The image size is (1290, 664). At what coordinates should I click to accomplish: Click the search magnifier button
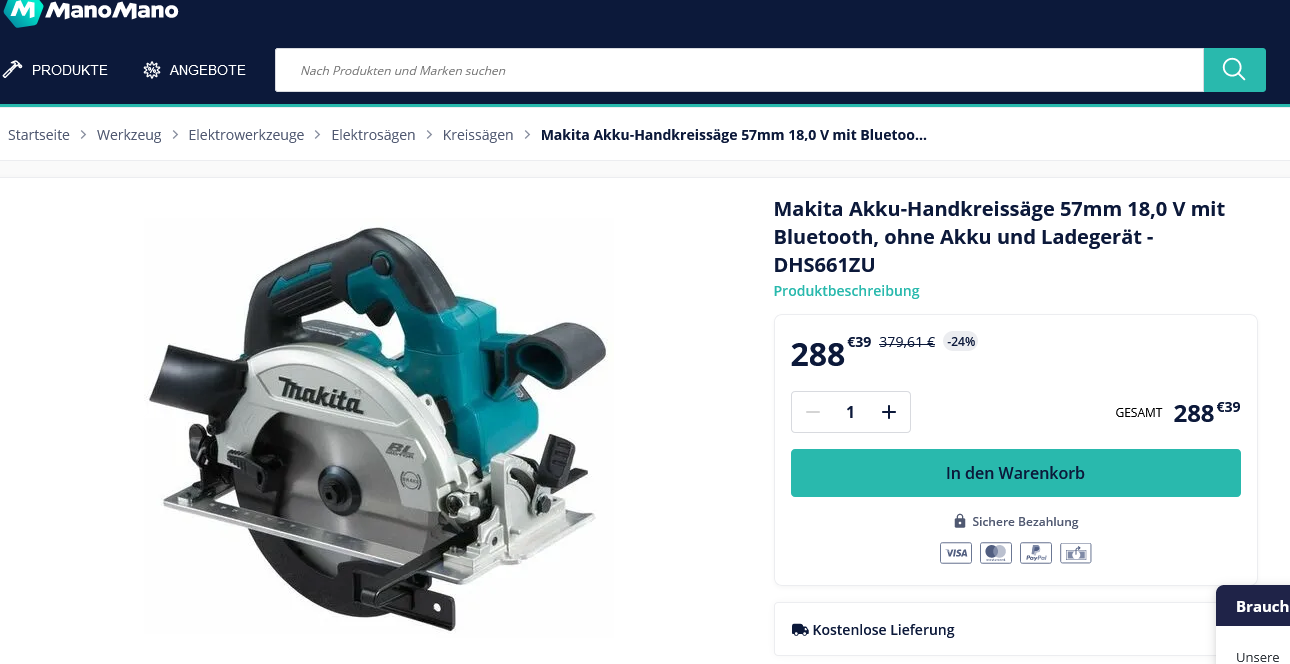point(1234,70)
